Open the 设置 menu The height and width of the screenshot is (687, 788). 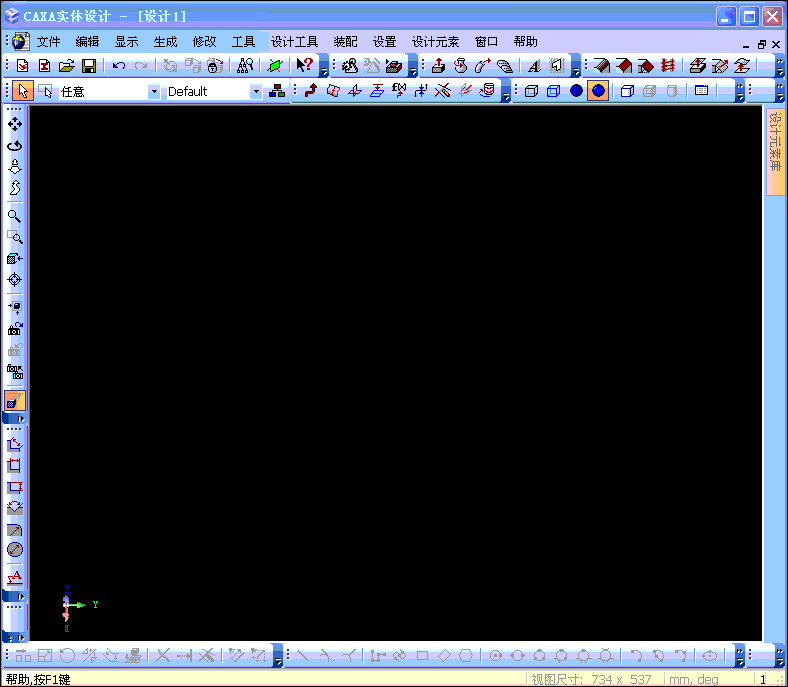coord(384,42)
